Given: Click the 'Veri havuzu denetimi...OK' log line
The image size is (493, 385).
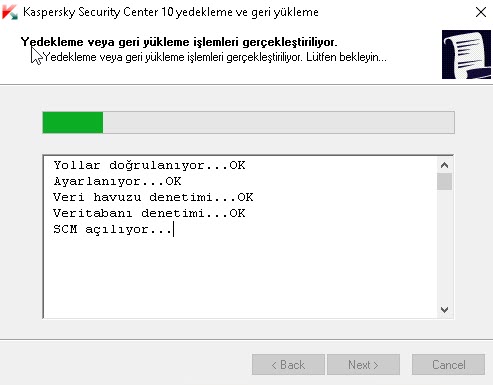Looking at the screenshot, I should pos(153,197).
